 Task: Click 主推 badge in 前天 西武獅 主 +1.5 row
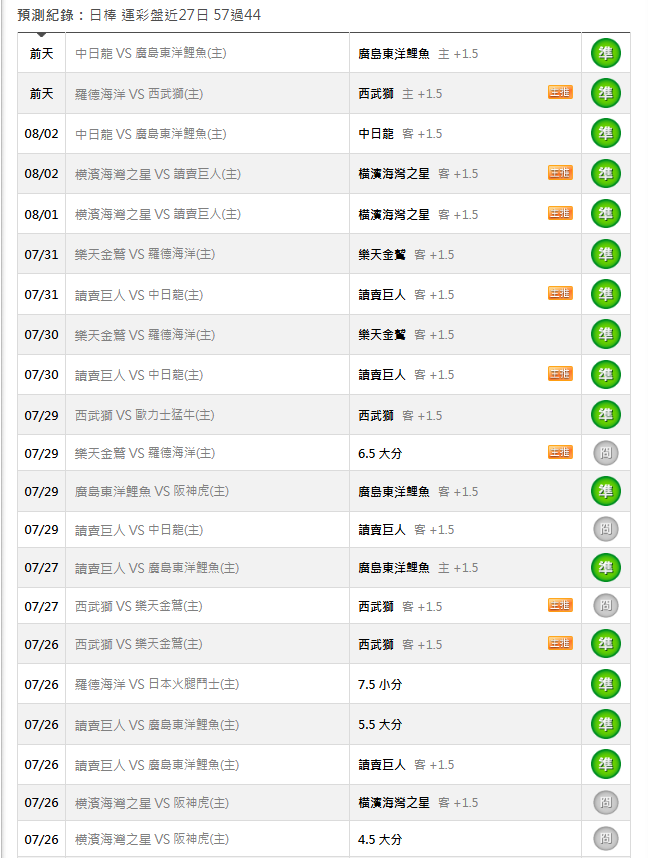[x=560, y=92]
